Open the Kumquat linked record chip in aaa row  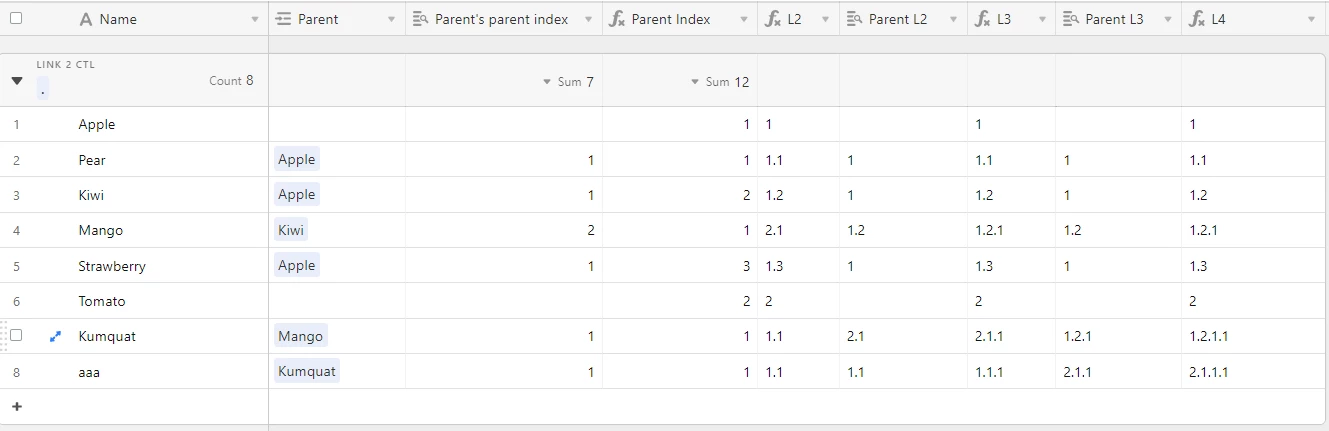coord(307,371)
